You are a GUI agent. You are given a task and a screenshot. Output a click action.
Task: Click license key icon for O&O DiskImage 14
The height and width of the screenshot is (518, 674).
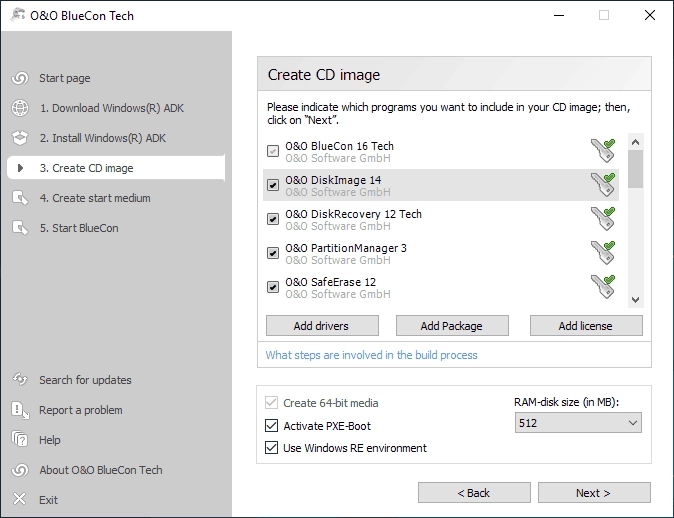pyautogui.click(x=603, y=185)
